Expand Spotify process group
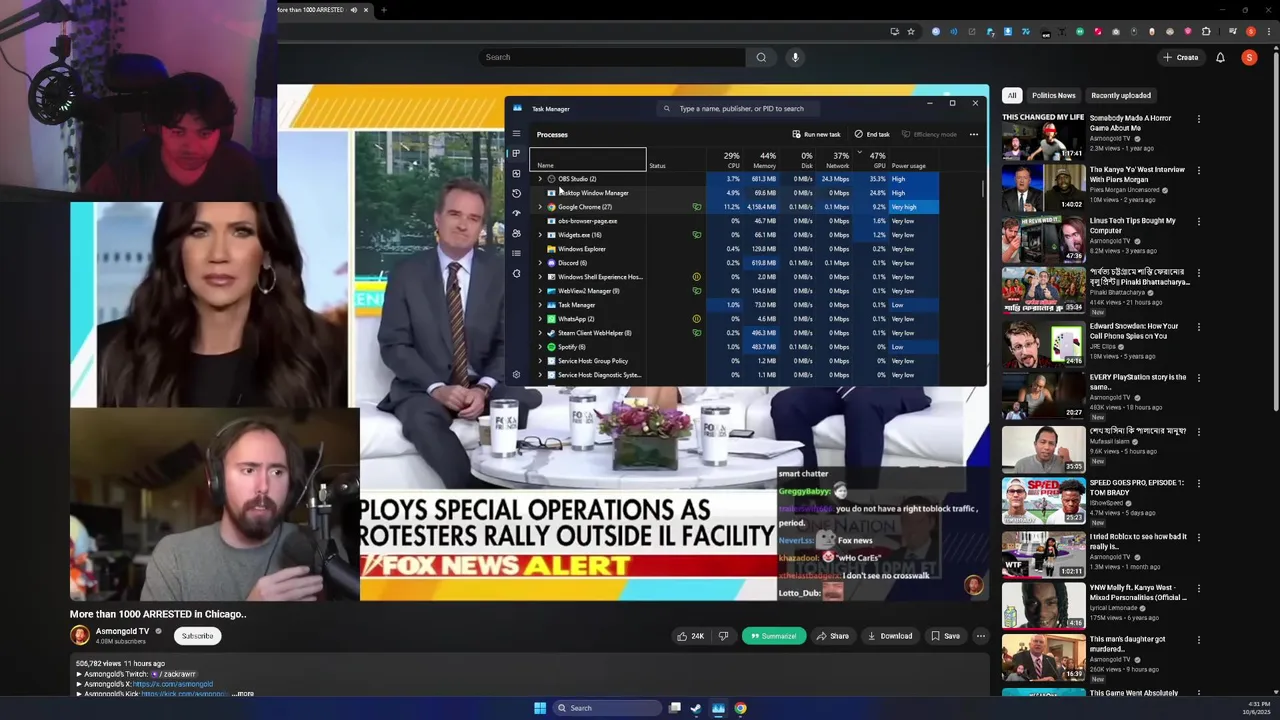Viewport: 1280px width, 720px height. [540, 347]
